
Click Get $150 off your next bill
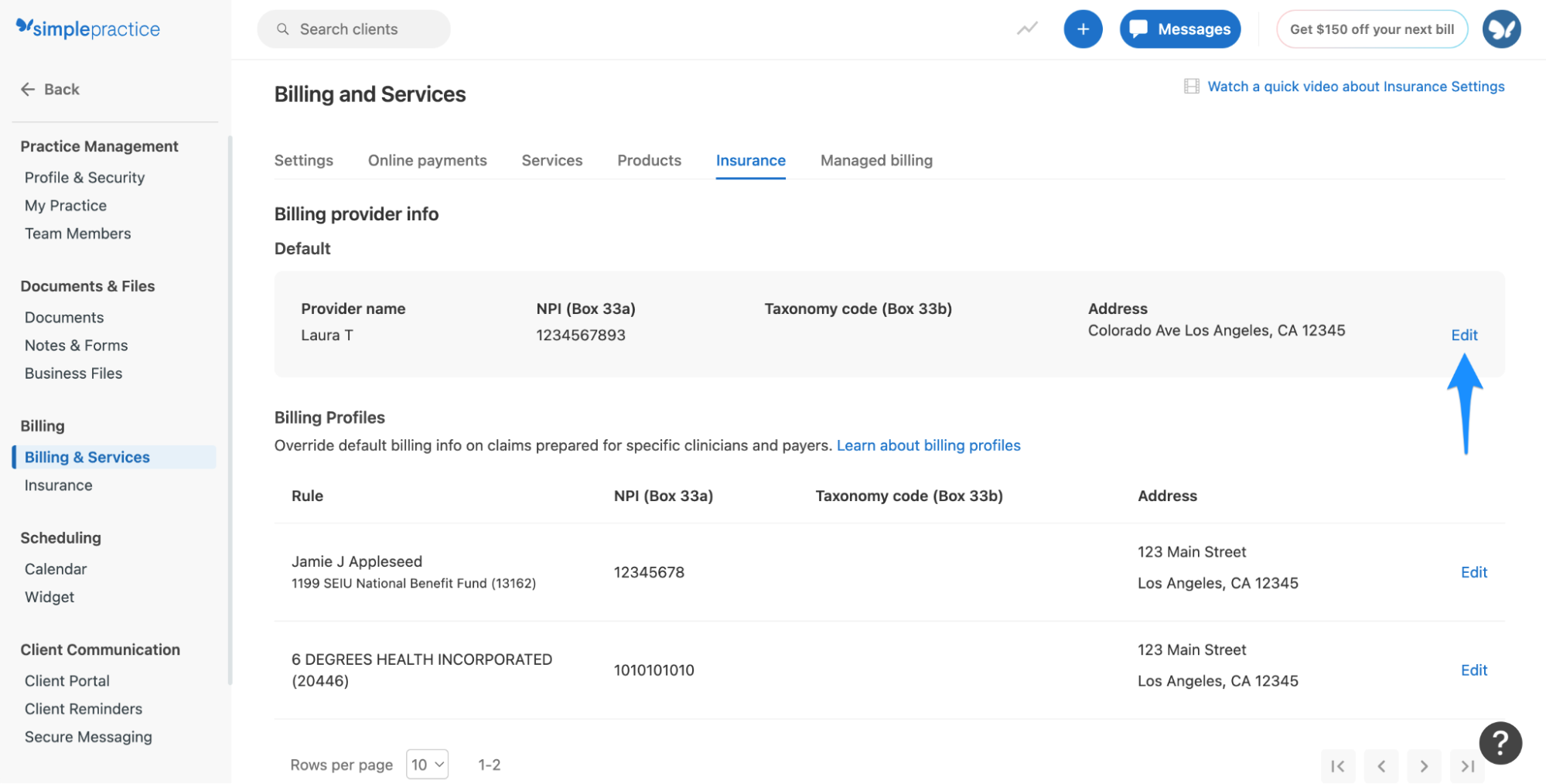click(x=1371, y=29)
